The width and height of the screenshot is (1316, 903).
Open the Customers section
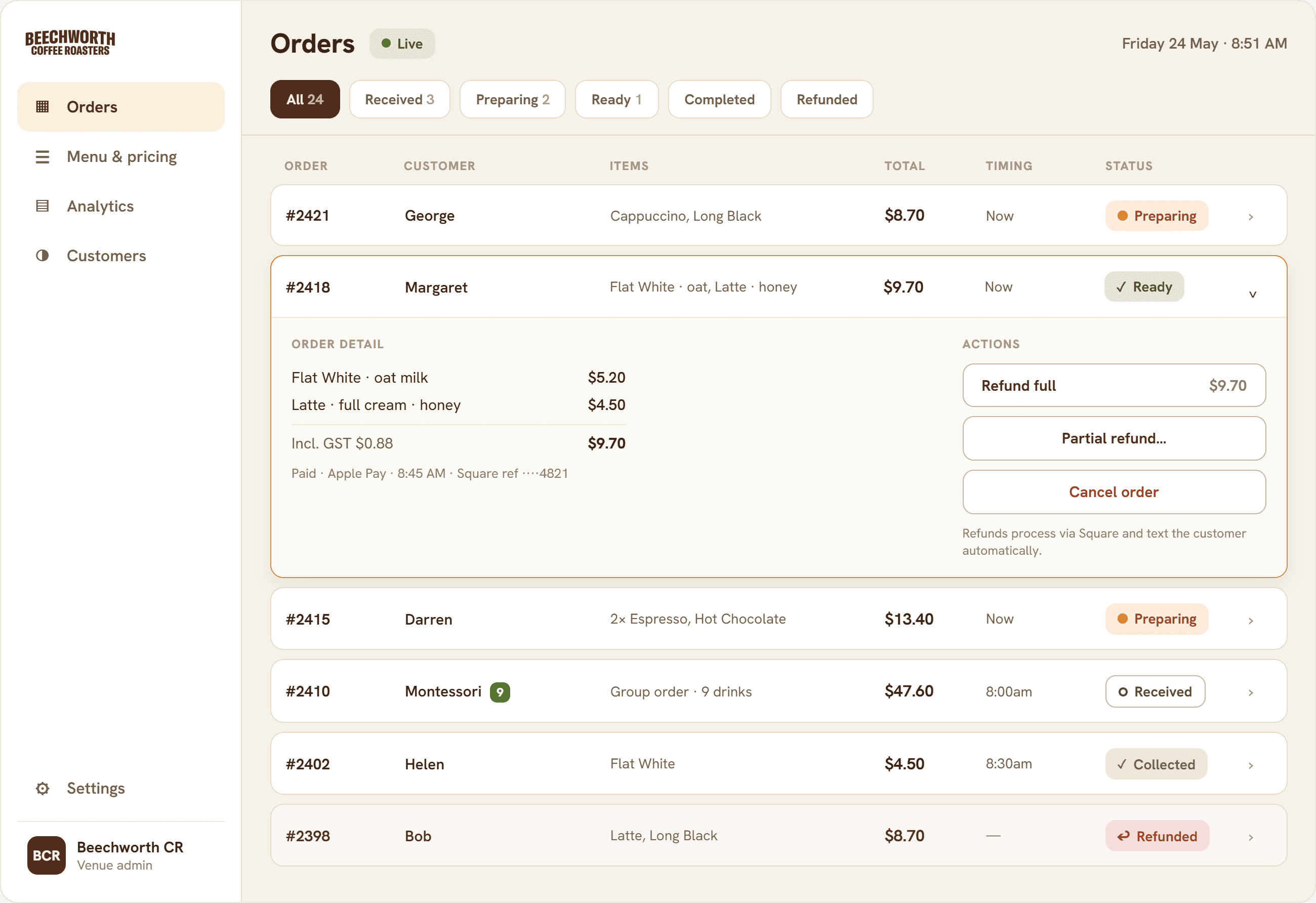point(120,255)
